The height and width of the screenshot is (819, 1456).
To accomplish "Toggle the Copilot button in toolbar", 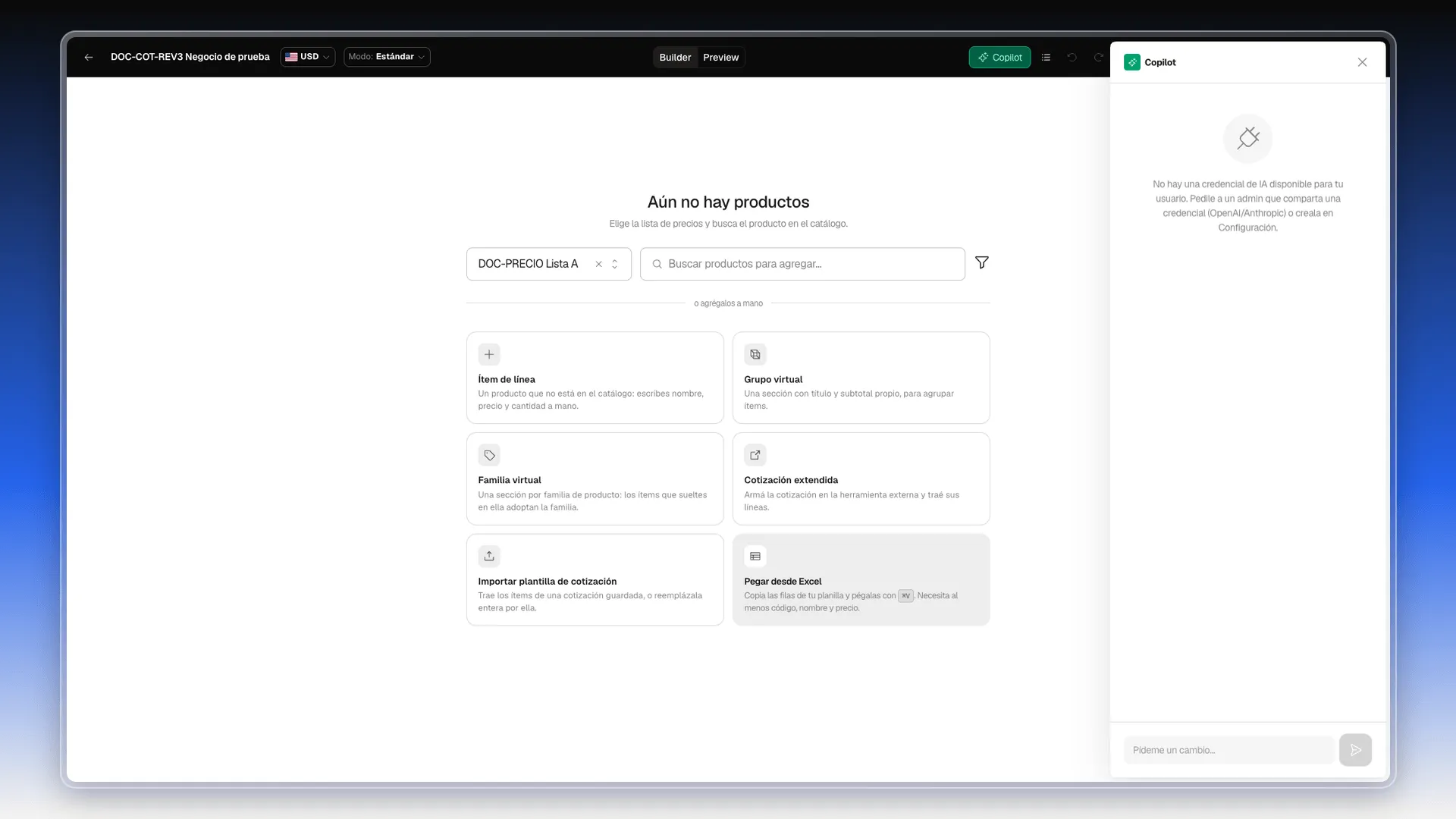I will (999, 58).
